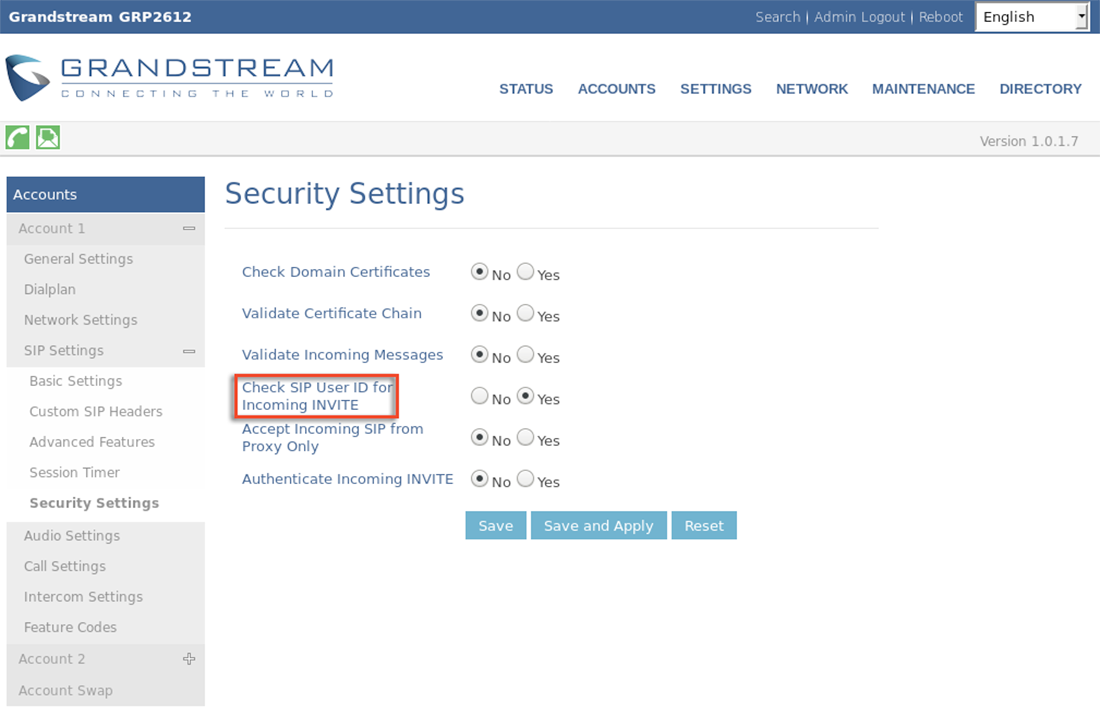This screenshot has width=1100, height=716.
Task: Click Admin Logout link
Action: 859,17
